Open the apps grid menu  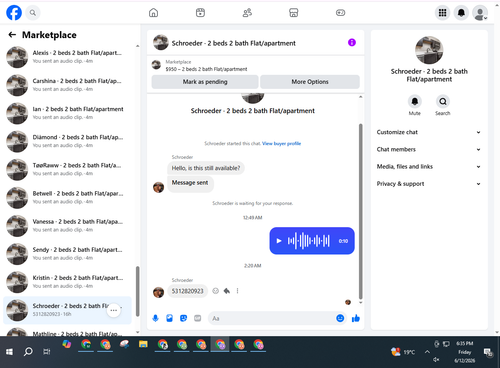(442, 13)
